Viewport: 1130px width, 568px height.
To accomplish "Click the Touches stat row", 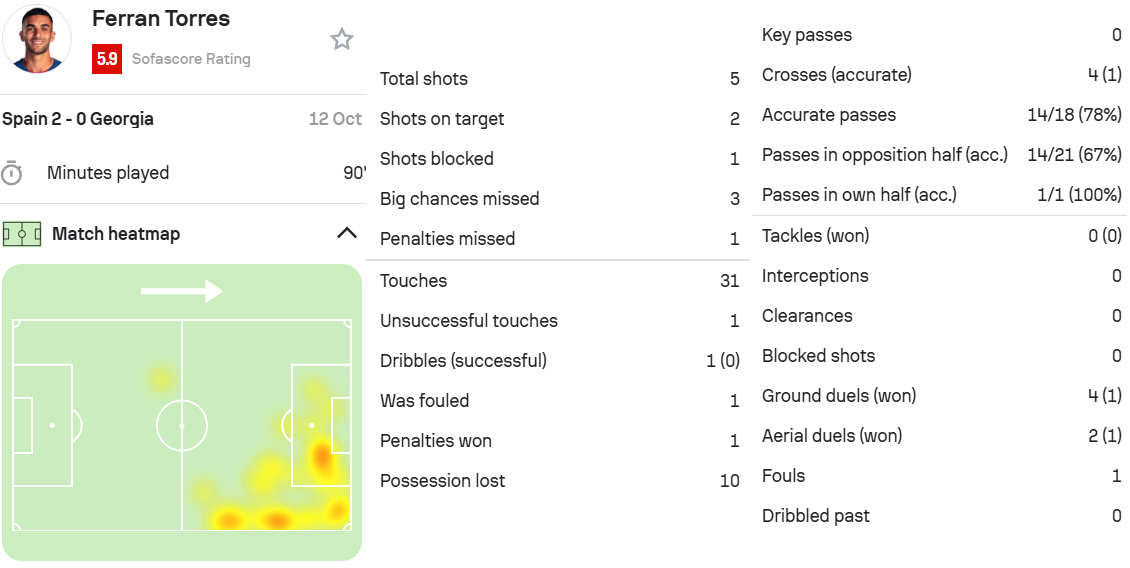I will (559, 281).
